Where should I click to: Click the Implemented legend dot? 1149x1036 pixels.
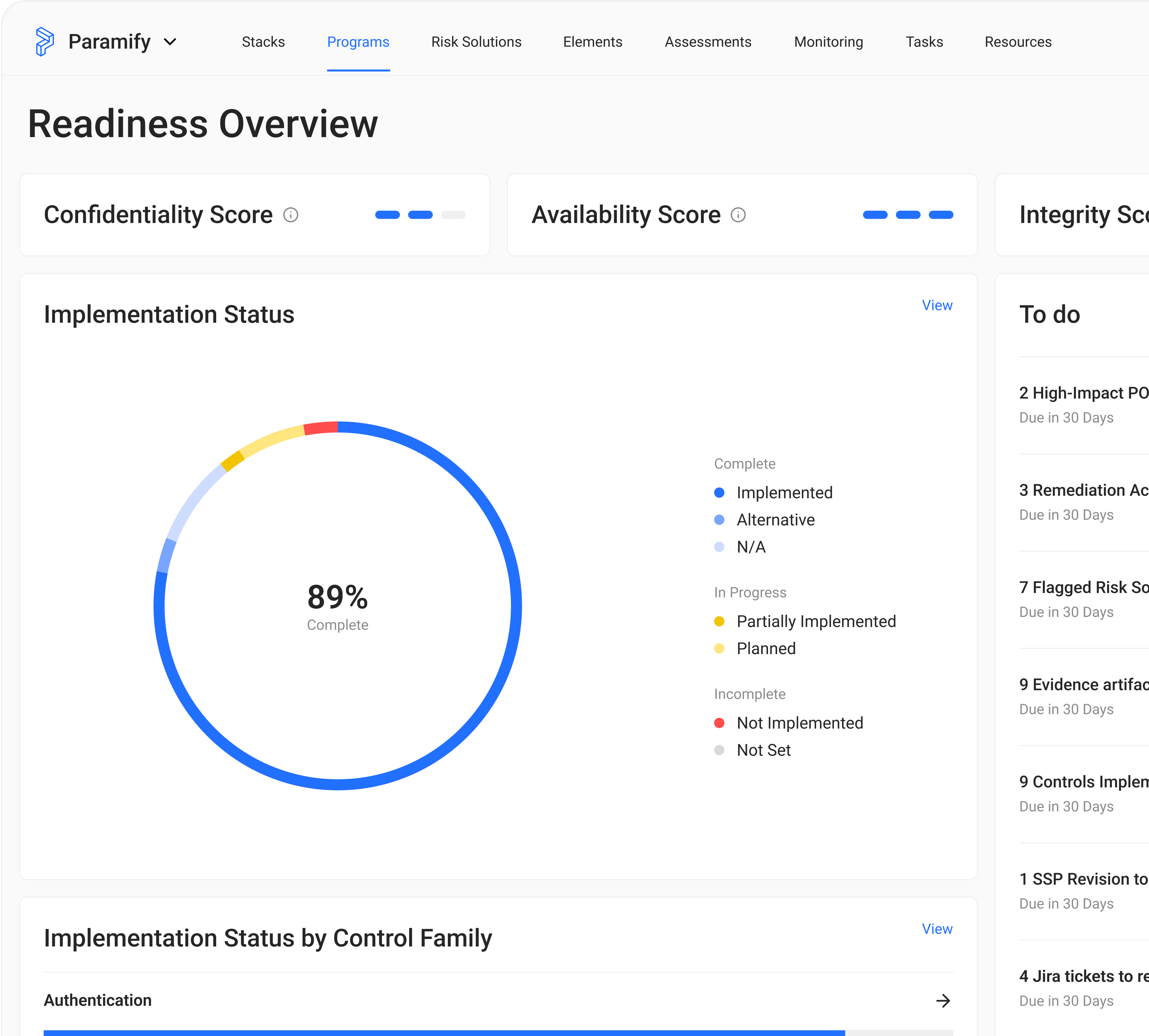720,492
